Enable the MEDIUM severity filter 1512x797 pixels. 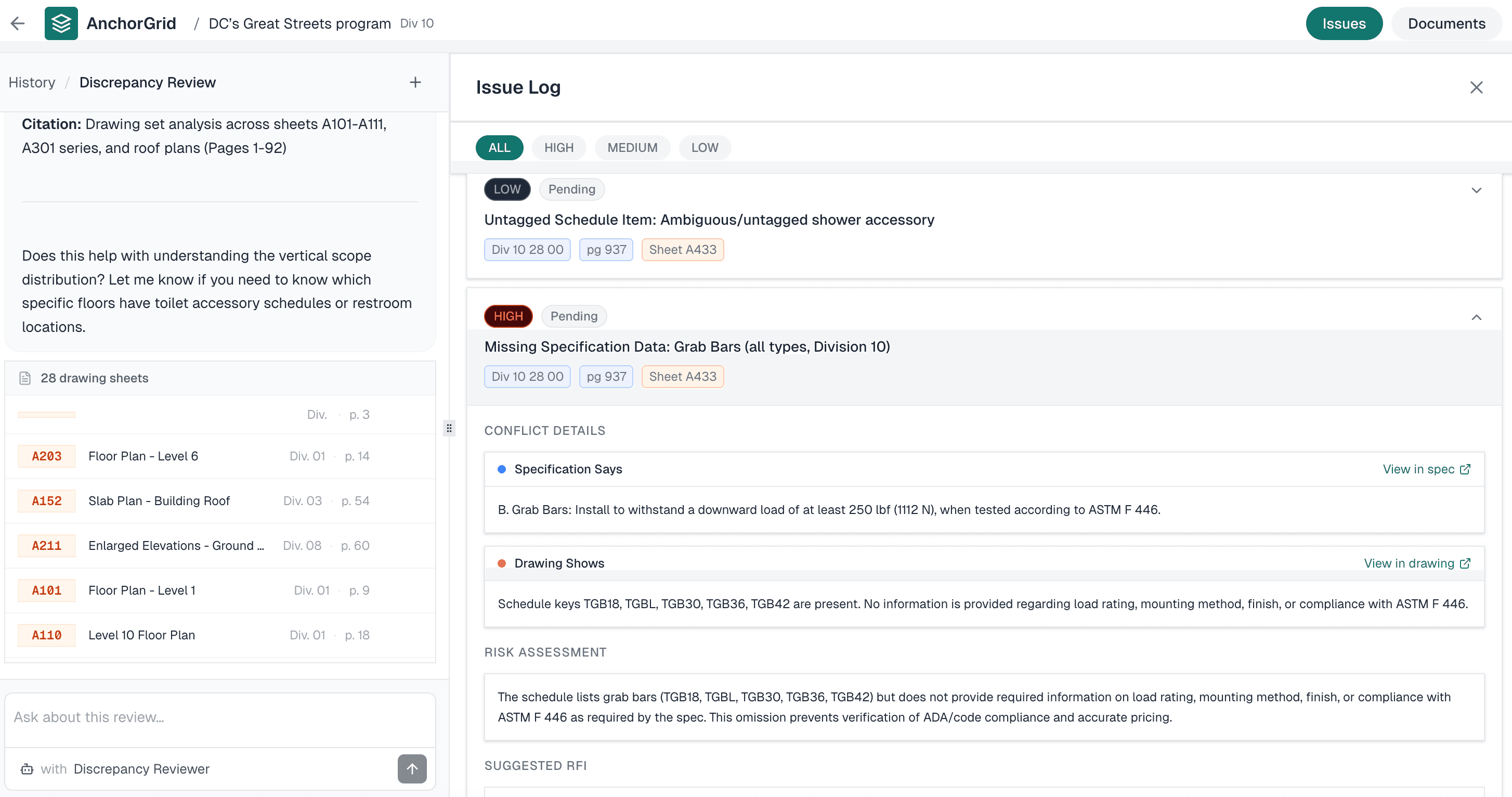632,147
